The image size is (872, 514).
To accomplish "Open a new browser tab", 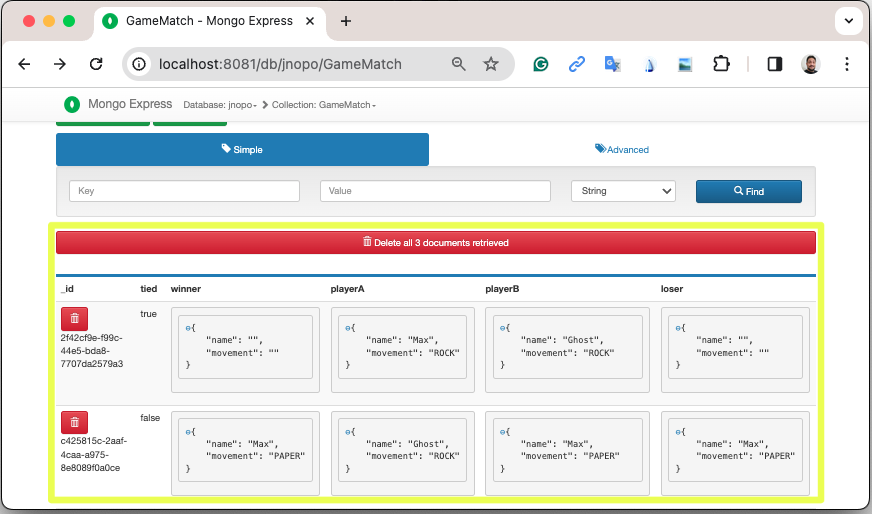I will coord(346,21).
